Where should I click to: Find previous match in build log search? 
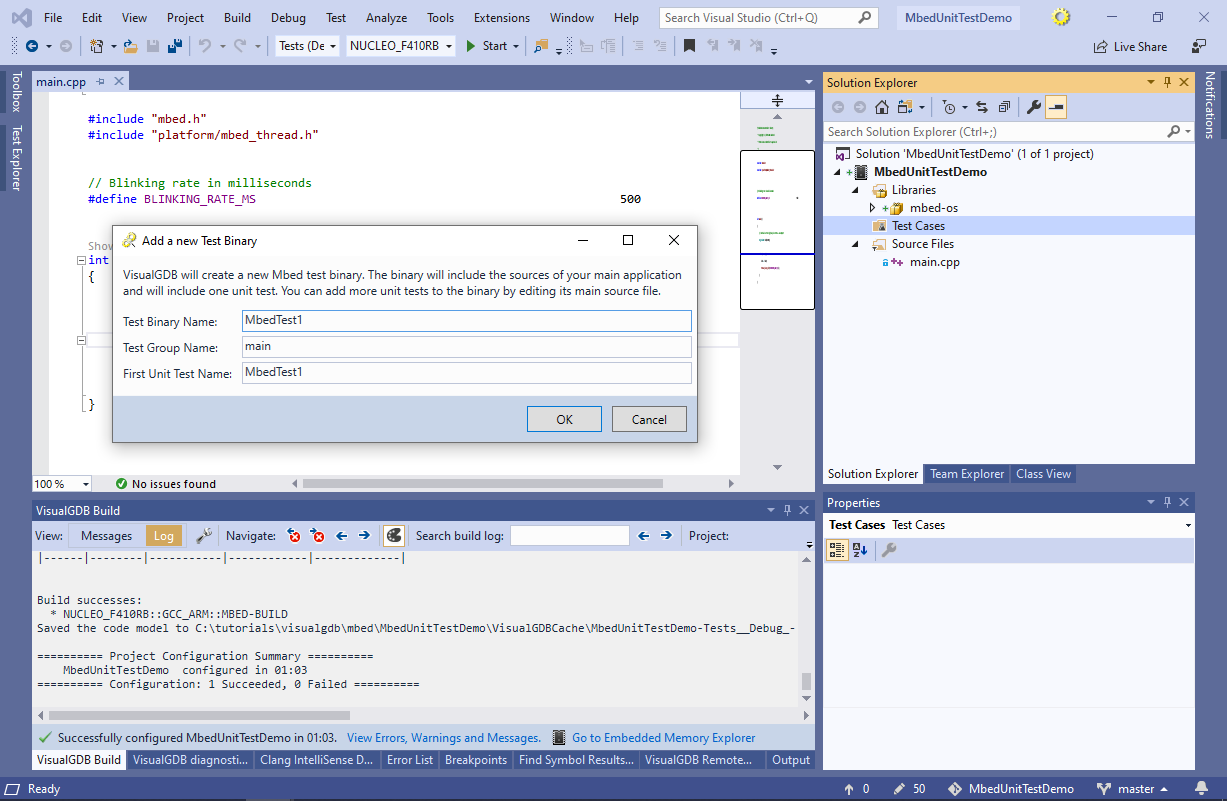(x=644, y=536)
